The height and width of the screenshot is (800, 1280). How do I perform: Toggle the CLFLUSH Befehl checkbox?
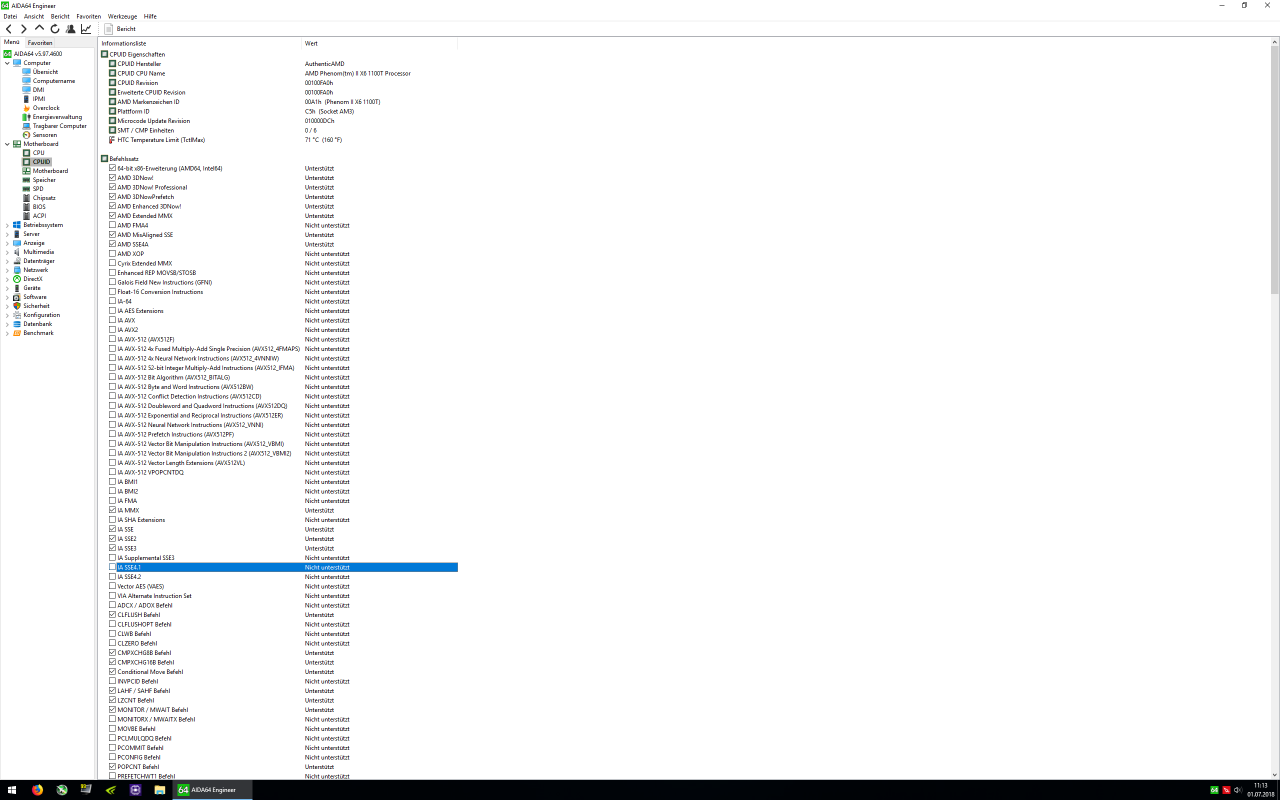pyautogui.click(x=112, y=615)
